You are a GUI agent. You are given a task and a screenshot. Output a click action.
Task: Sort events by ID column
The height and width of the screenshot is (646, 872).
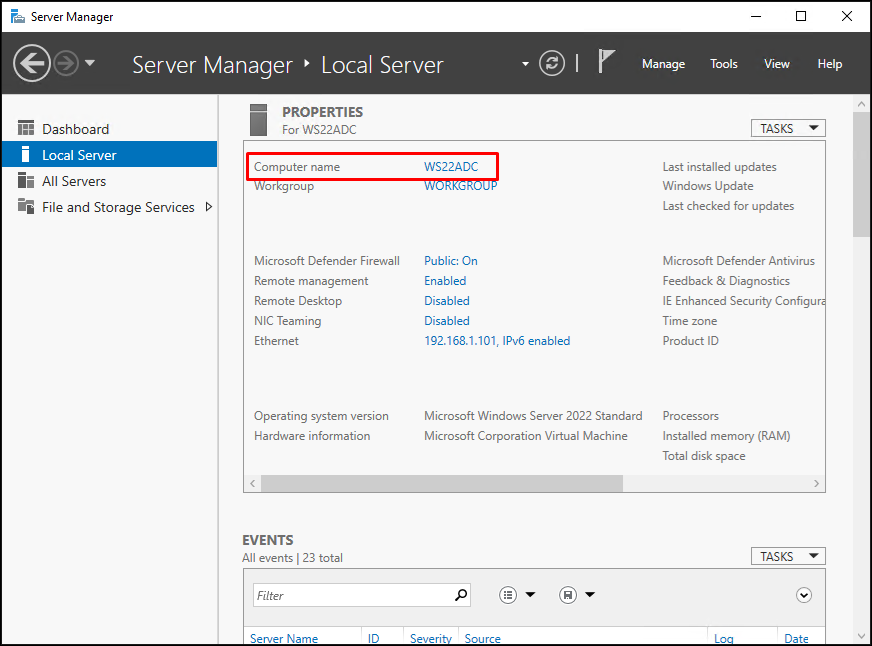373,638
